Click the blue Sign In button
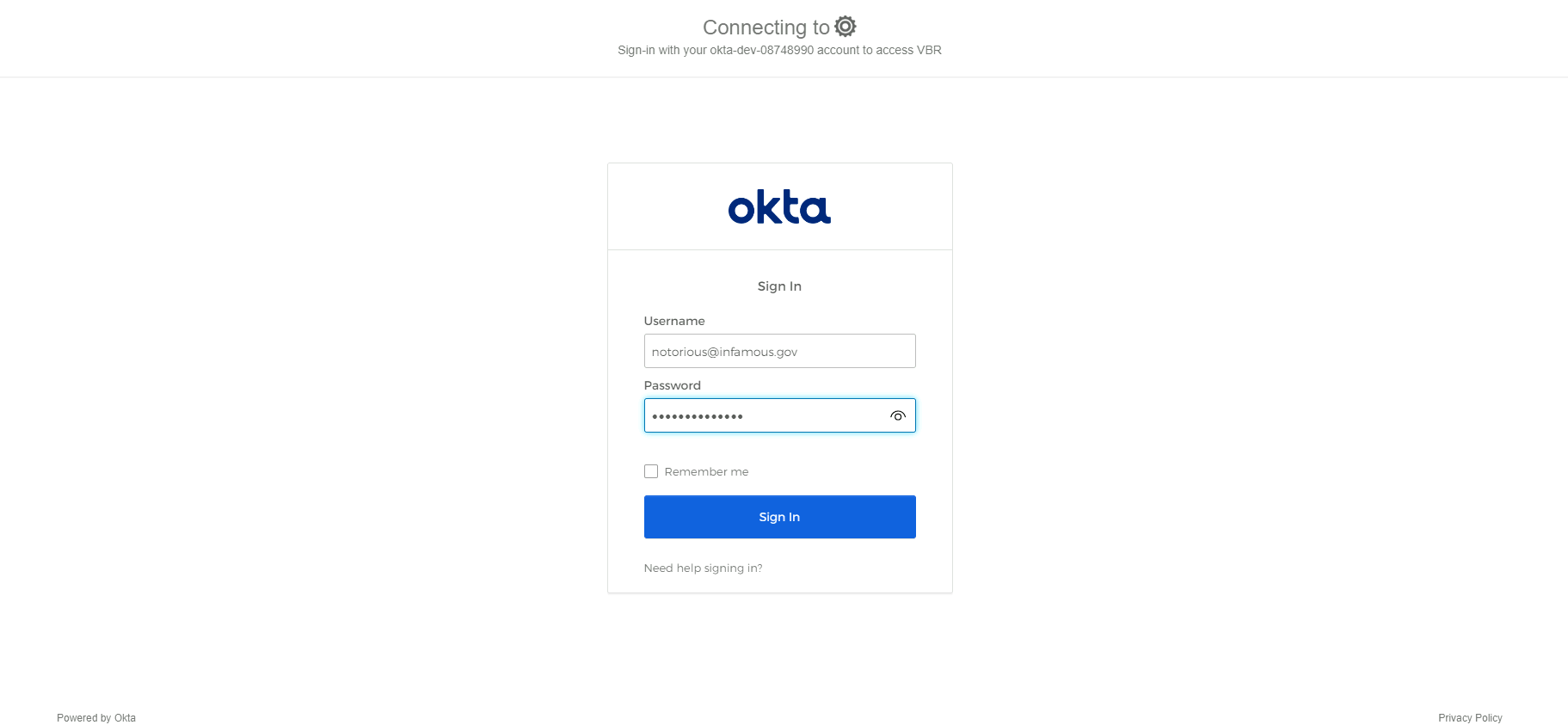 tap(779, 517)
